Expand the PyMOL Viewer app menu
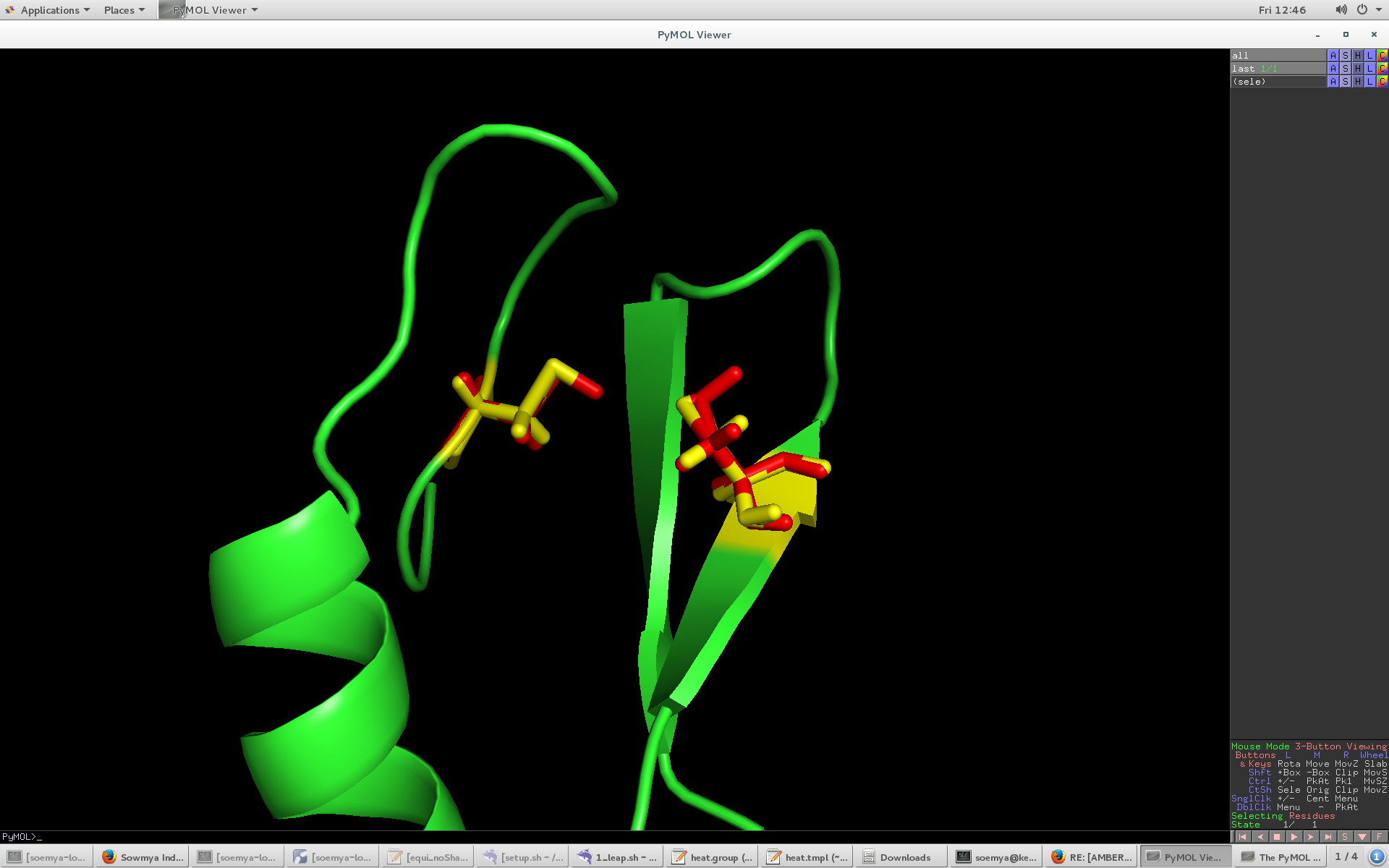 pyautogui.click(x=210, y=10)
